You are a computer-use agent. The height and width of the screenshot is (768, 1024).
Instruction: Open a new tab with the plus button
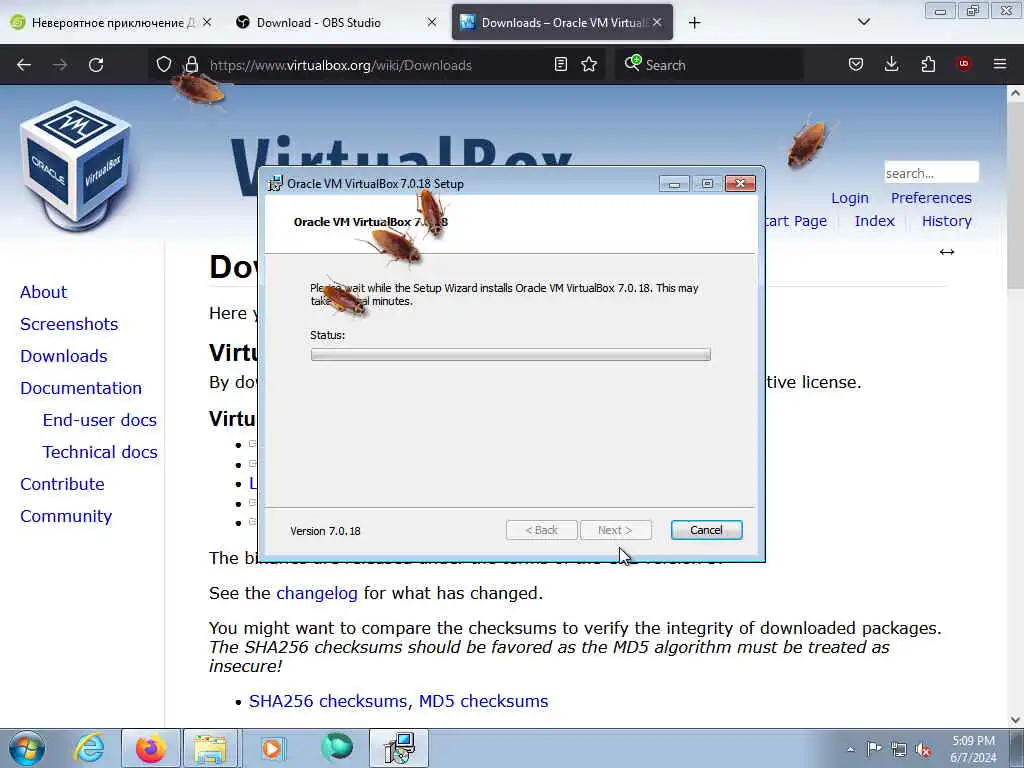click(694, 23)
